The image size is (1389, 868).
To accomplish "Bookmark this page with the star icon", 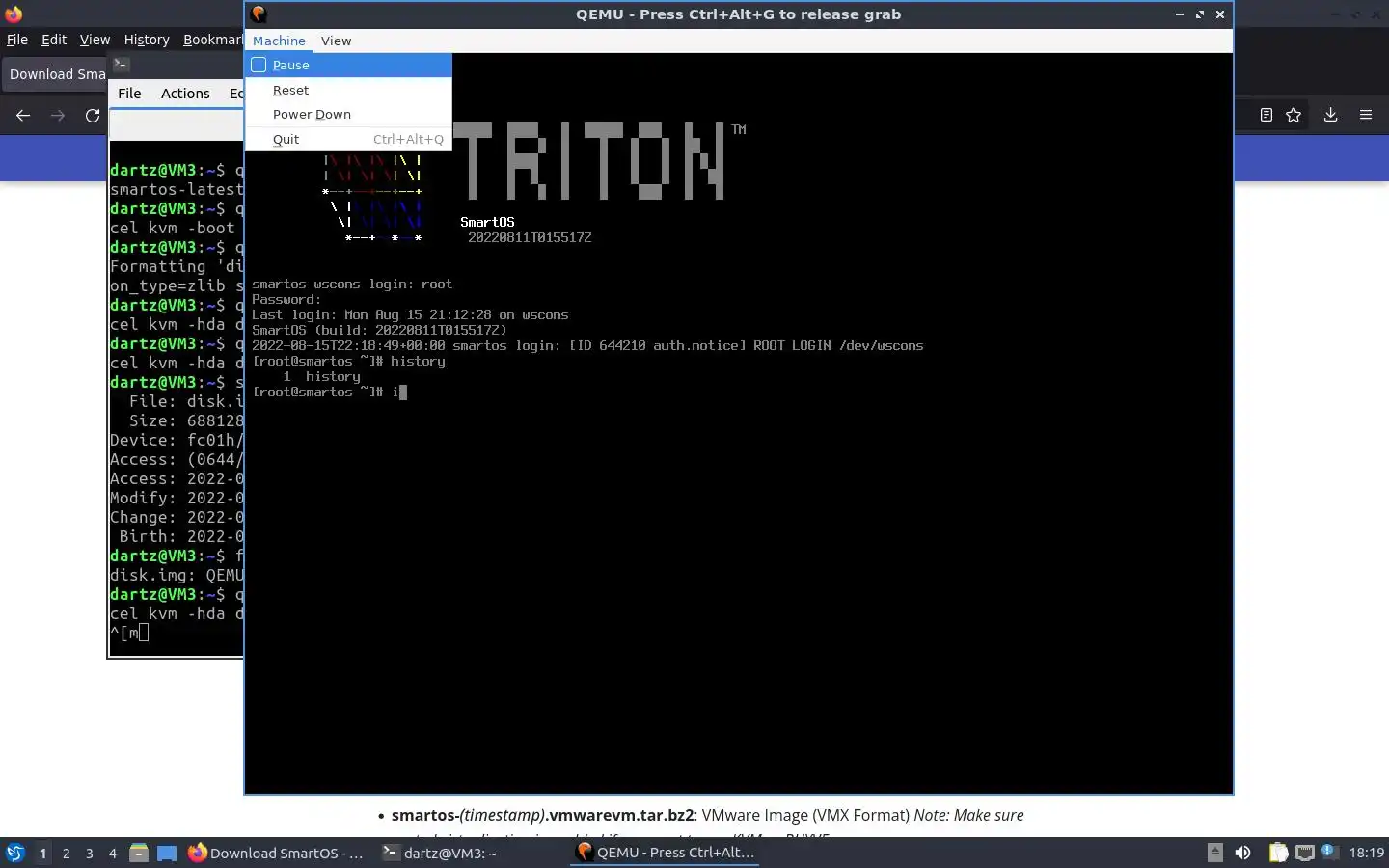I will [1294, 115].
